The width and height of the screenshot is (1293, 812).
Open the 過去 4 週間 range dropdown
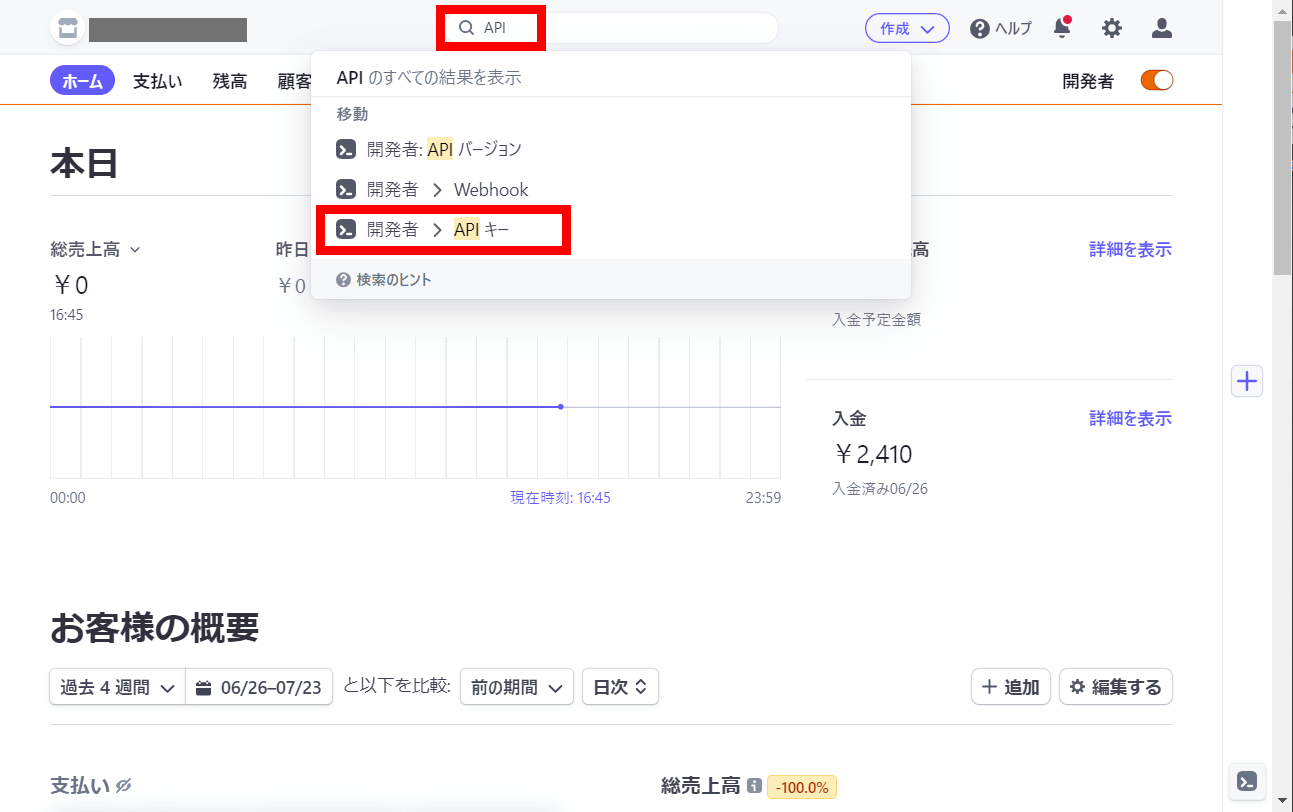117,687
